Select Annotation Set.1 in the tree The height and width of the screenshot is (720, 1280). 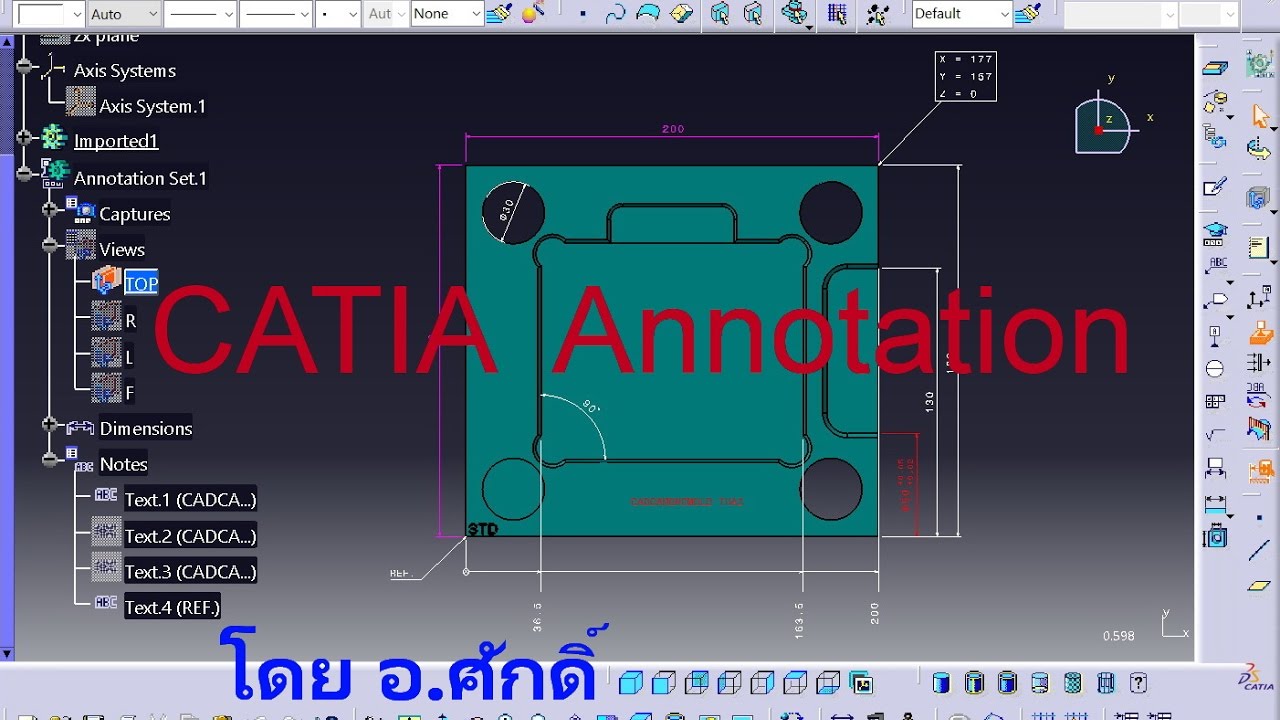(x=140, y=178)
